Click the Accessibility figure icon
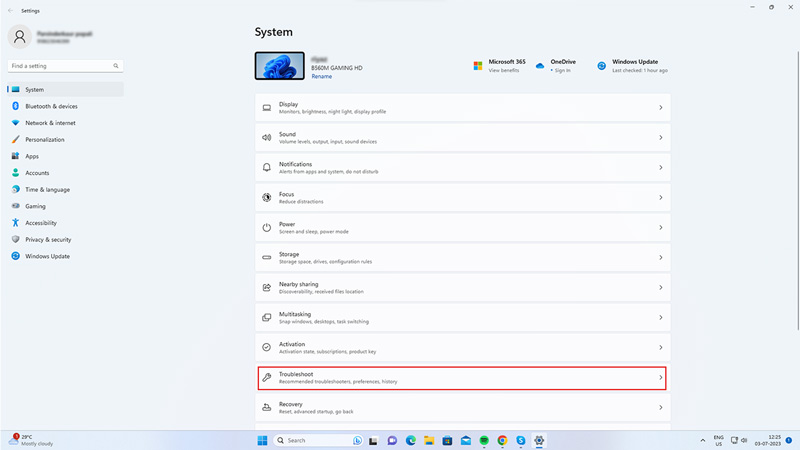The width and height of the screenshot is (800, 450). 16,222
